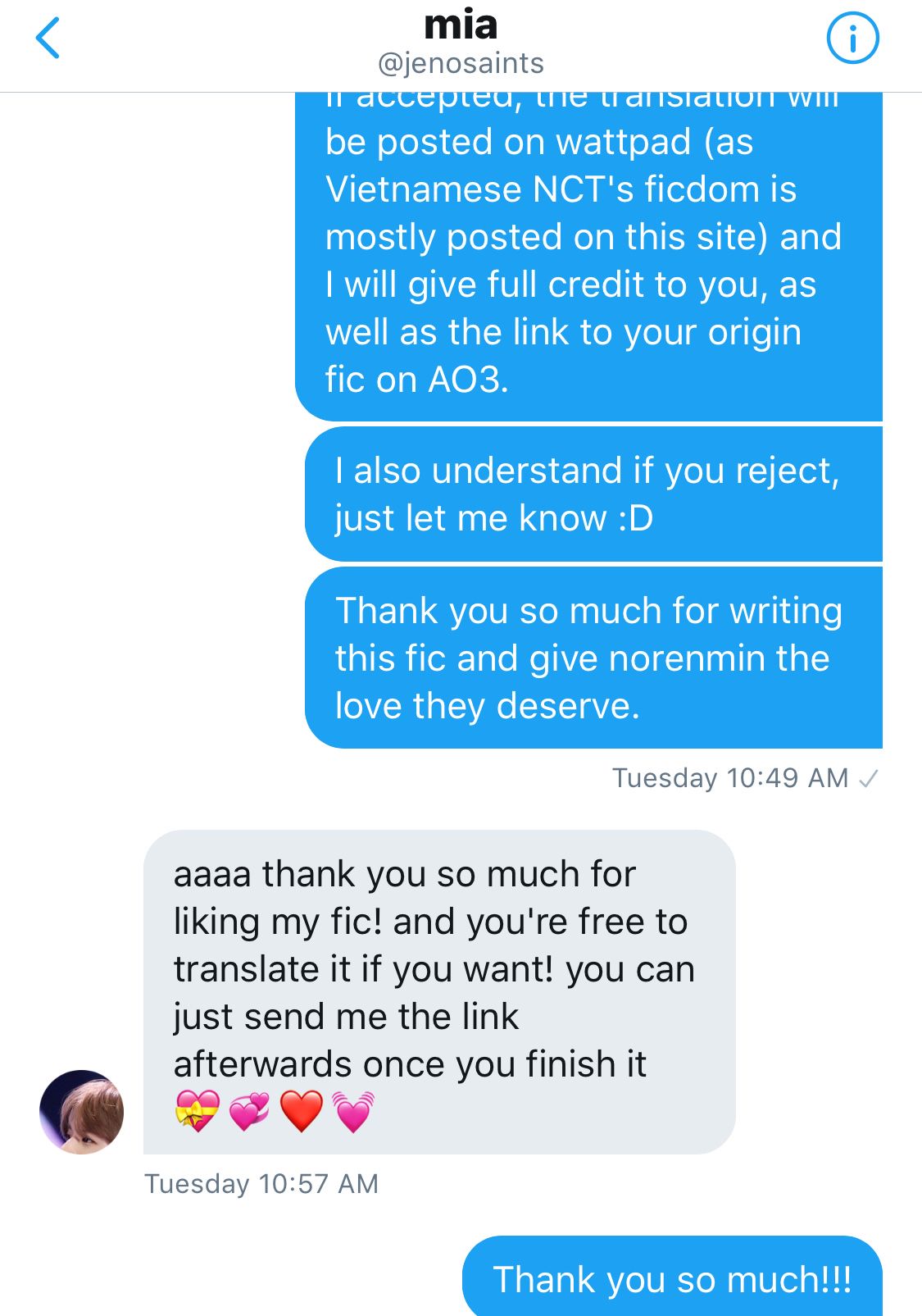Tap the received 'aaaa thank you' message
The height and width of the screenshot is (1316, 922).
pyautogui.click(x=439, y=992)
